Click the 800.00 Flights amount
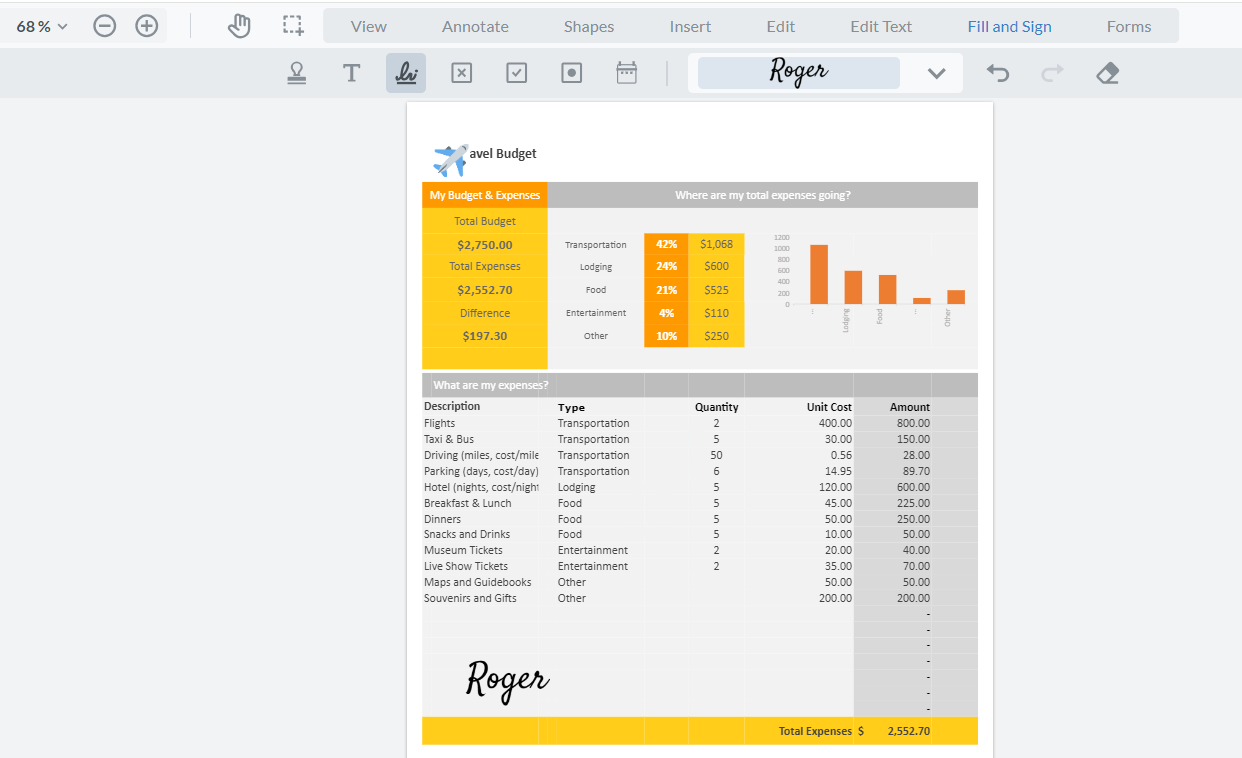Image resolution: width=1242 pixels, height=758 pixels. point(913,423)
